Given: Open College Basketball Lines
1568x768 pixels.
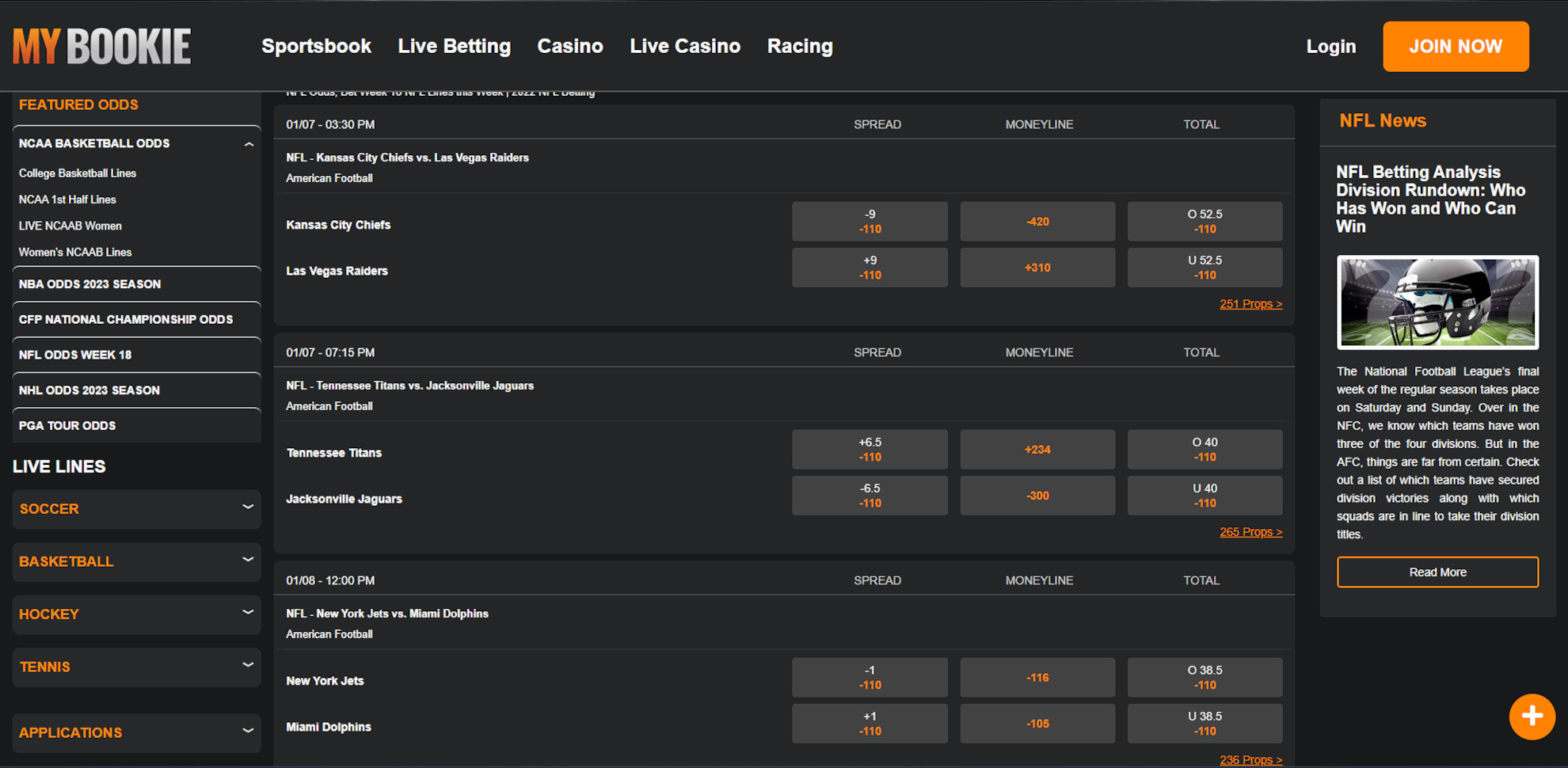Looking at the screenshot, I should [78, 173].
